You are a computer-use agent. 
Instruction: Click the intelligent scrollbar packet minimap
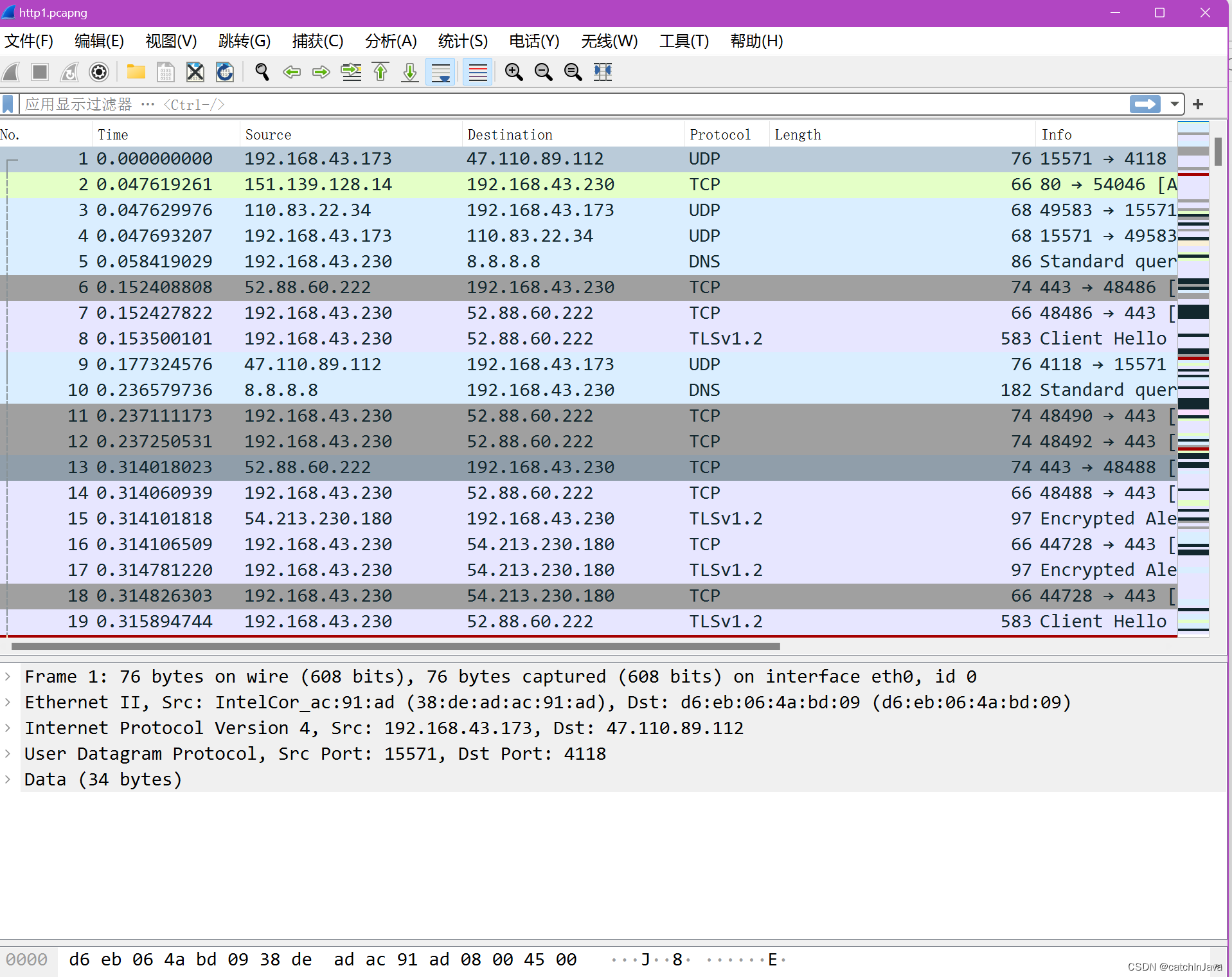(x=1193, y=379)
